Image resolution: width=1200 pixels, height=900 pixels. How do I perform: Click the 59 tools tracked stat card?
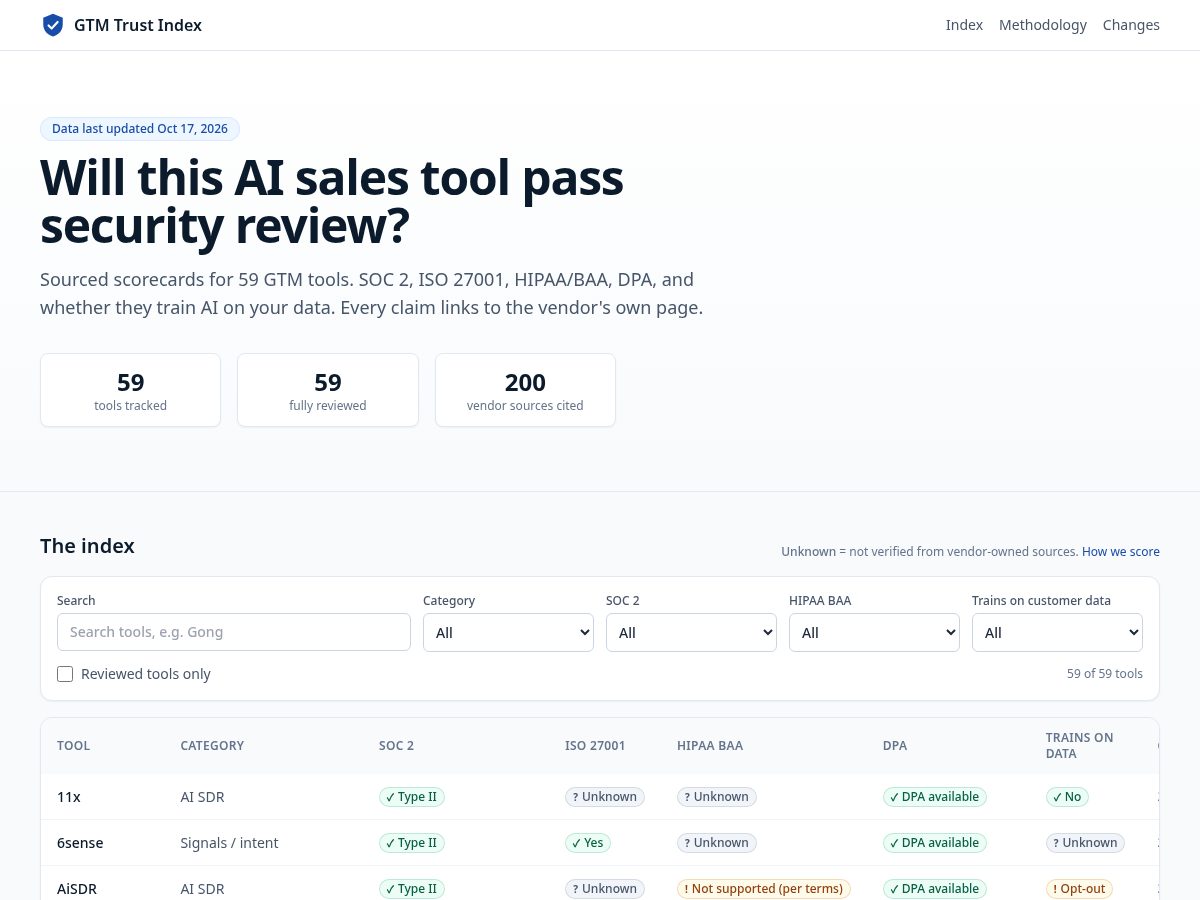point(131,390)
